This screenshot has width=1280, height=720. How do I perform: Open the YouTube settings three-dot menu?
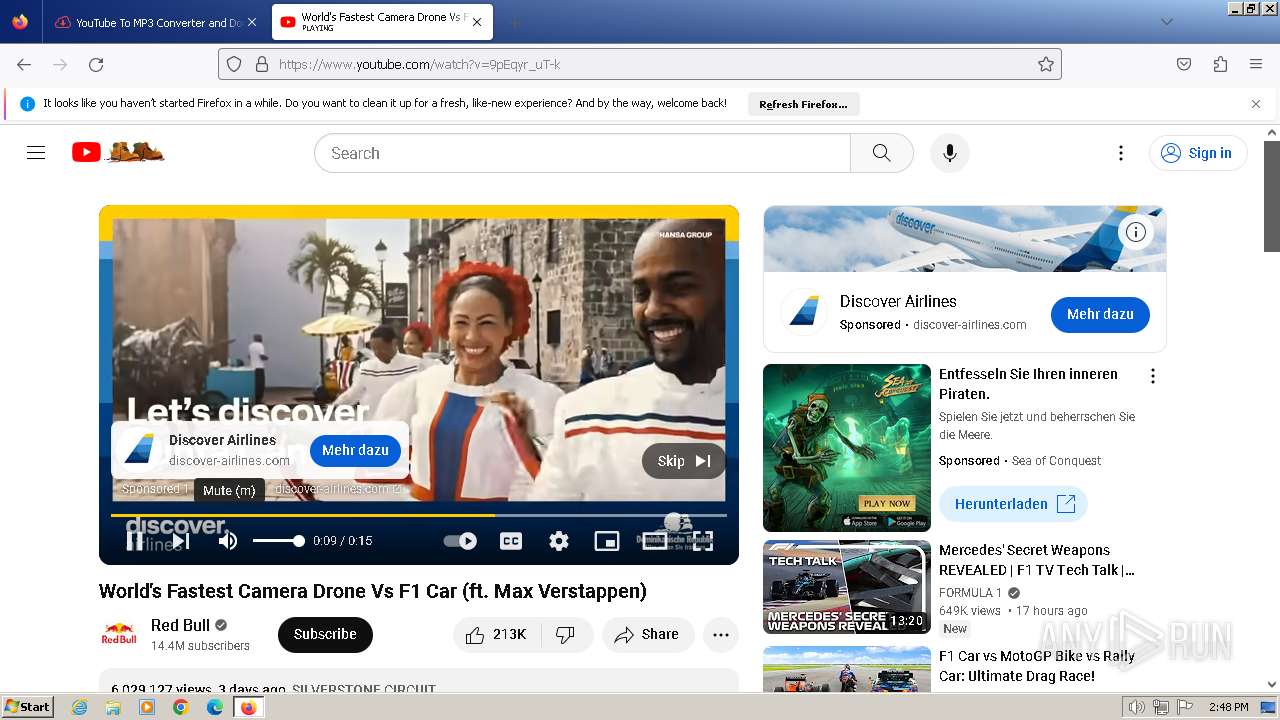pos(1121,153)
